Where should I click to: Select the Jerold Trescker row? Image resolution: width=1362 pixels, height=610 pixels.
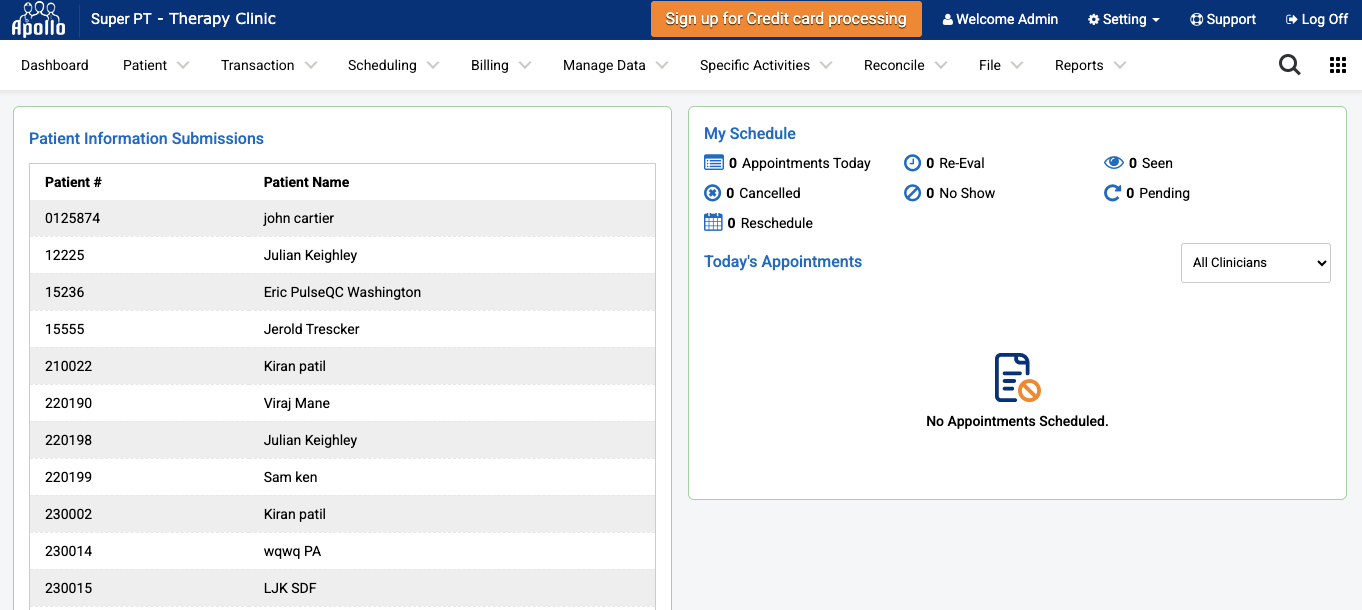[x=343, y=329]
